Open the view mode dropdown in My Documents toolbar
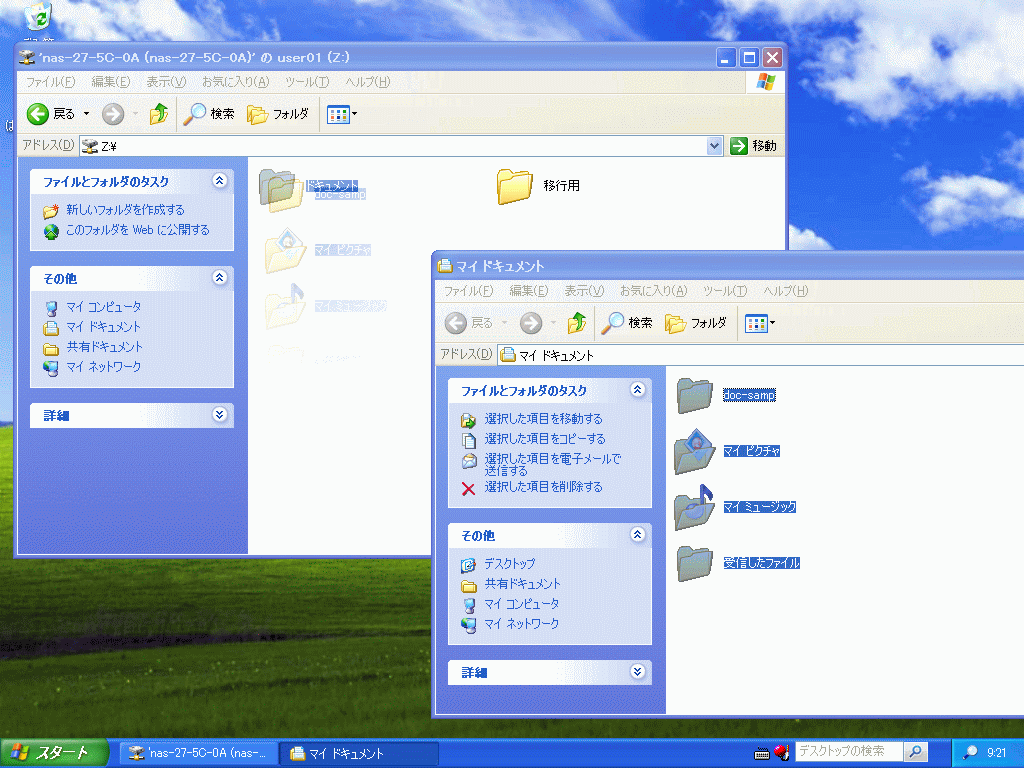 771,323
